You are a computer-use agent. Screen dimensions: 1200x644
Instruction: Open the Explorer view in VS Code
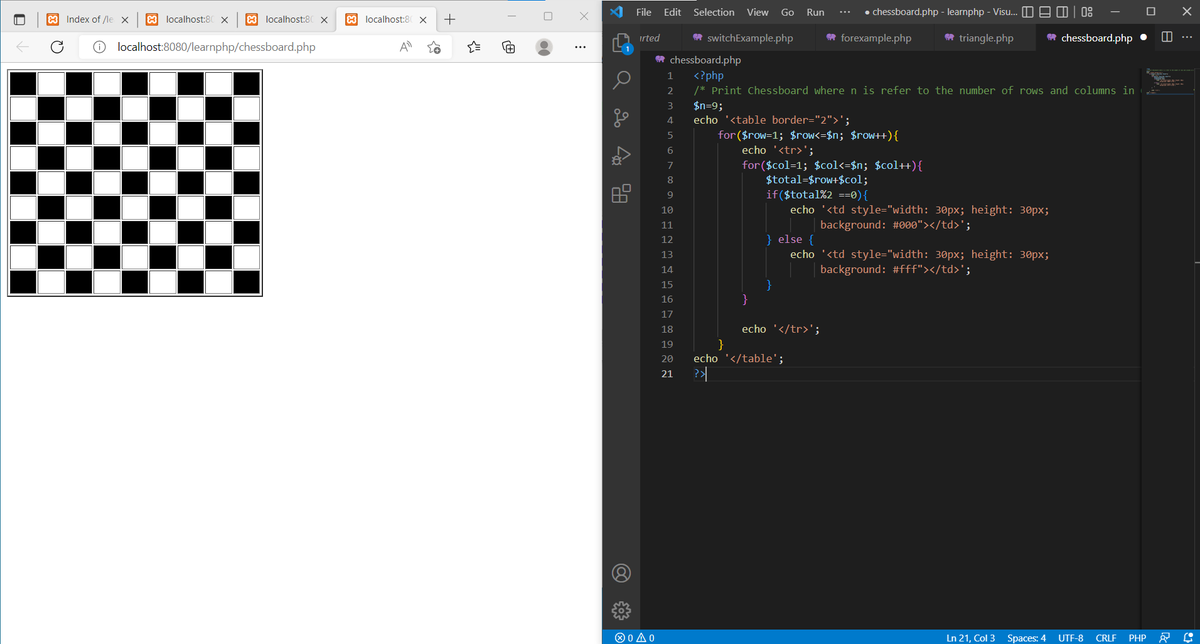[x=621, y=44]
